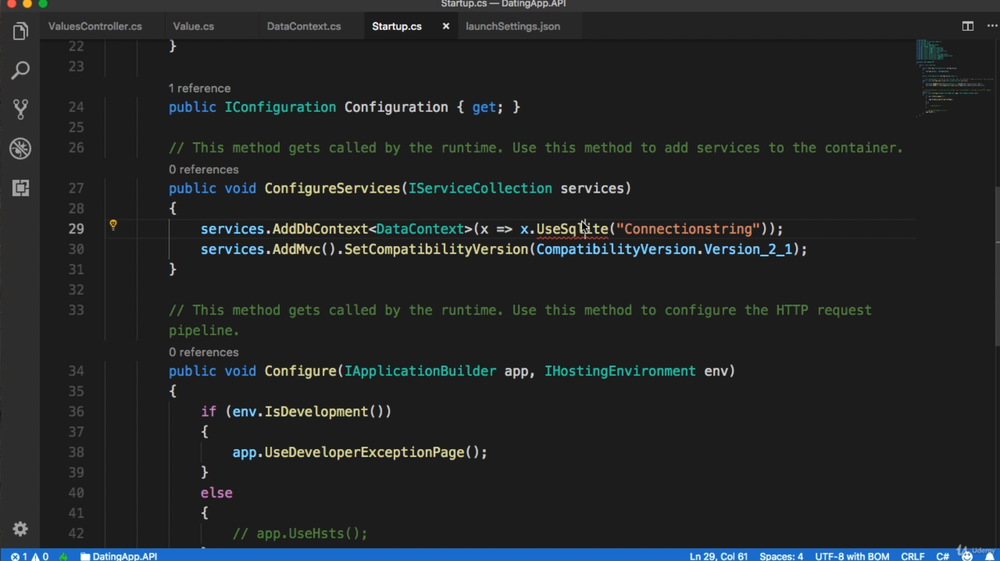Click the 0 references lens above ConfigureServices
The height and width of the screenshot is (561, 1000).
tap(203, 170)
